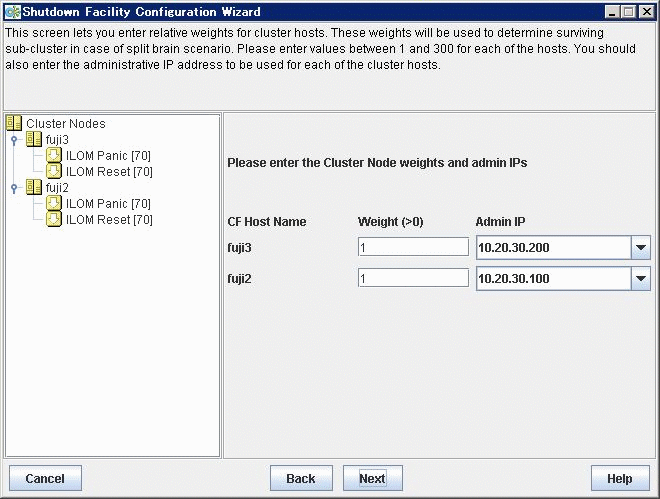The image size is (660, 499).
Task: Select the fuji2 tree label
Action: click(57, 188)
